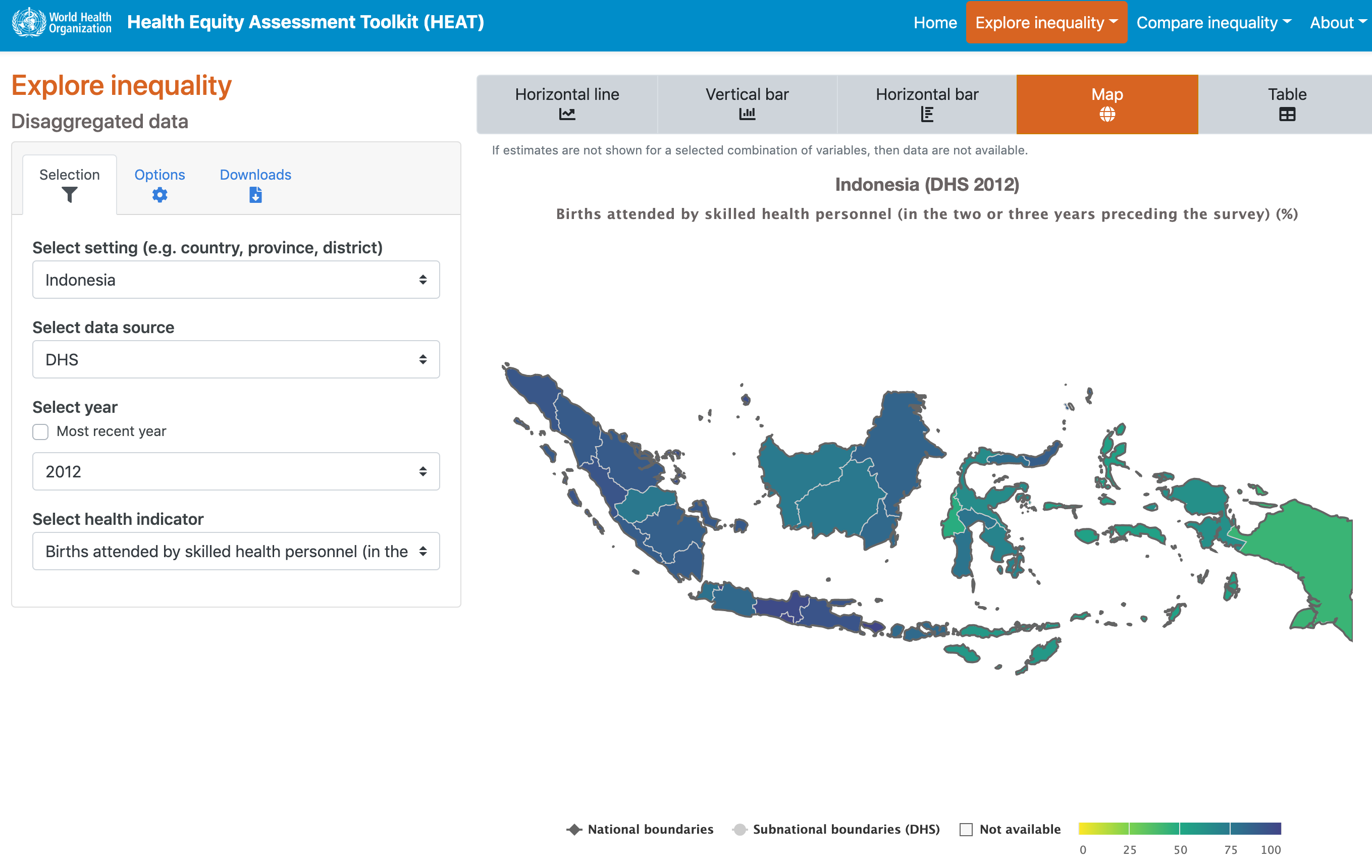
Task: Enable the Most recent year checkbox
Action: [x=40, y=431]
